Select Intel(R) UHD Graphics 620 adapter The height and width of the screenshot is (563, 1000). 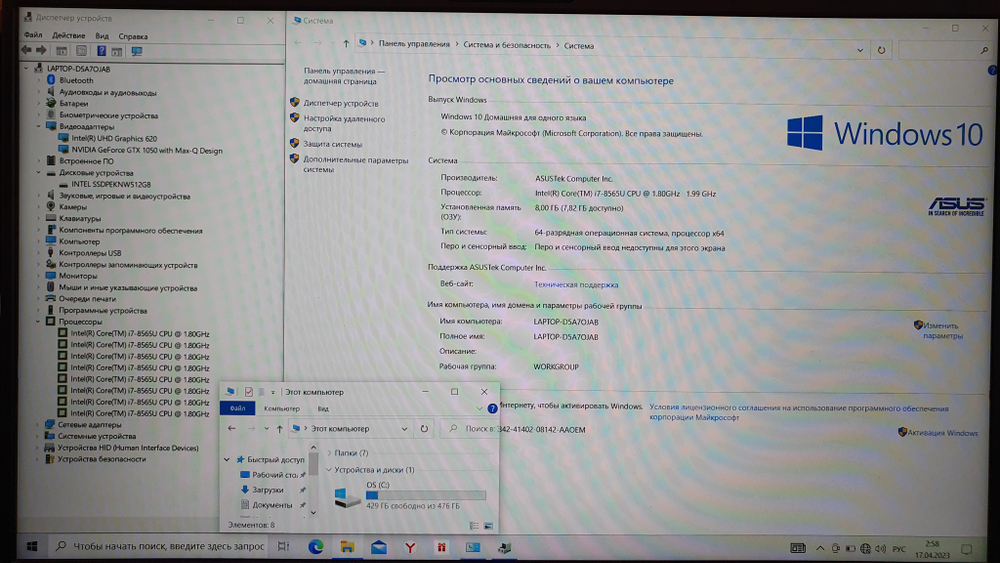coord(114,138)
